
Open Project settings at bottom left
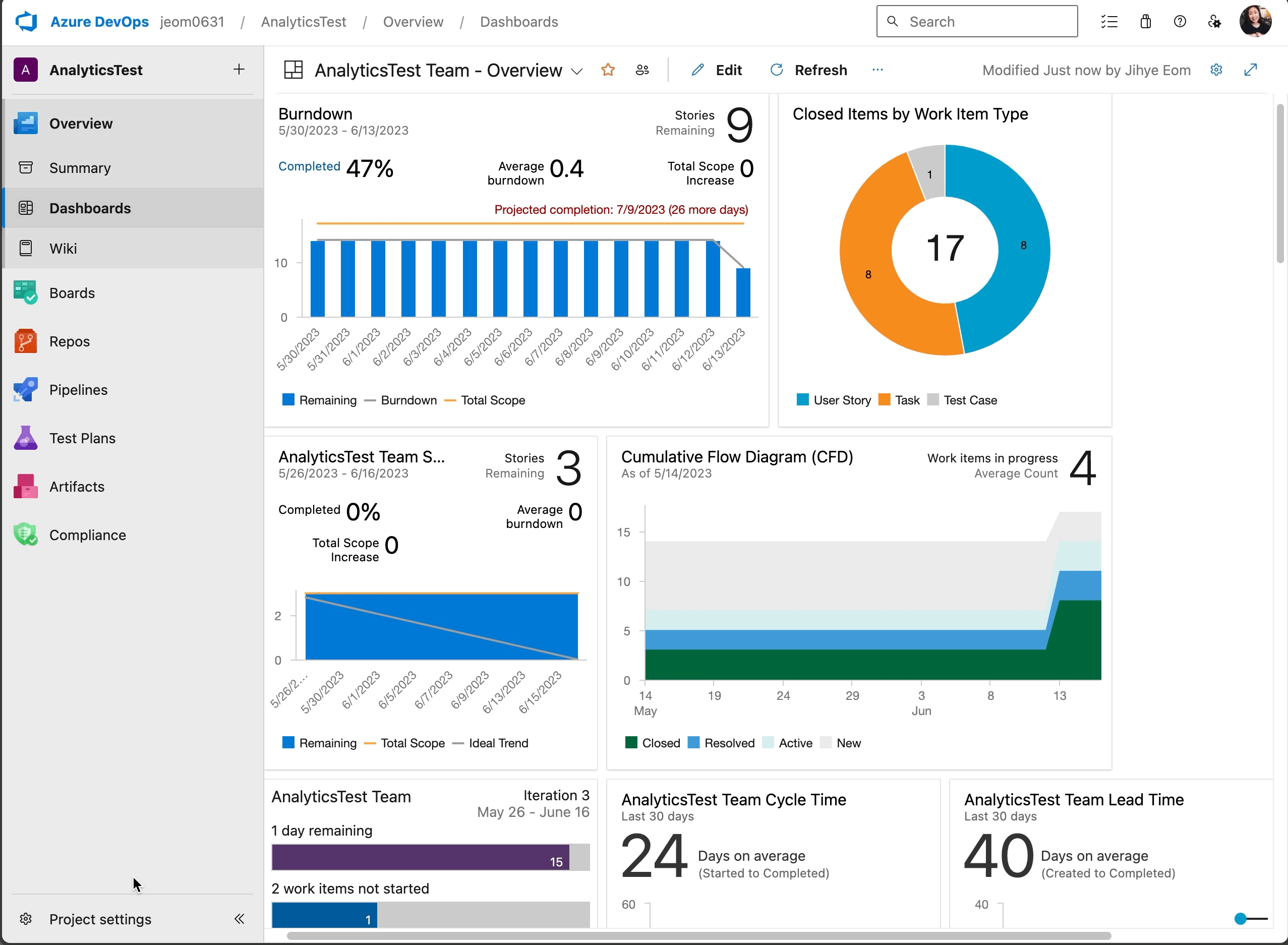[100, 919]
